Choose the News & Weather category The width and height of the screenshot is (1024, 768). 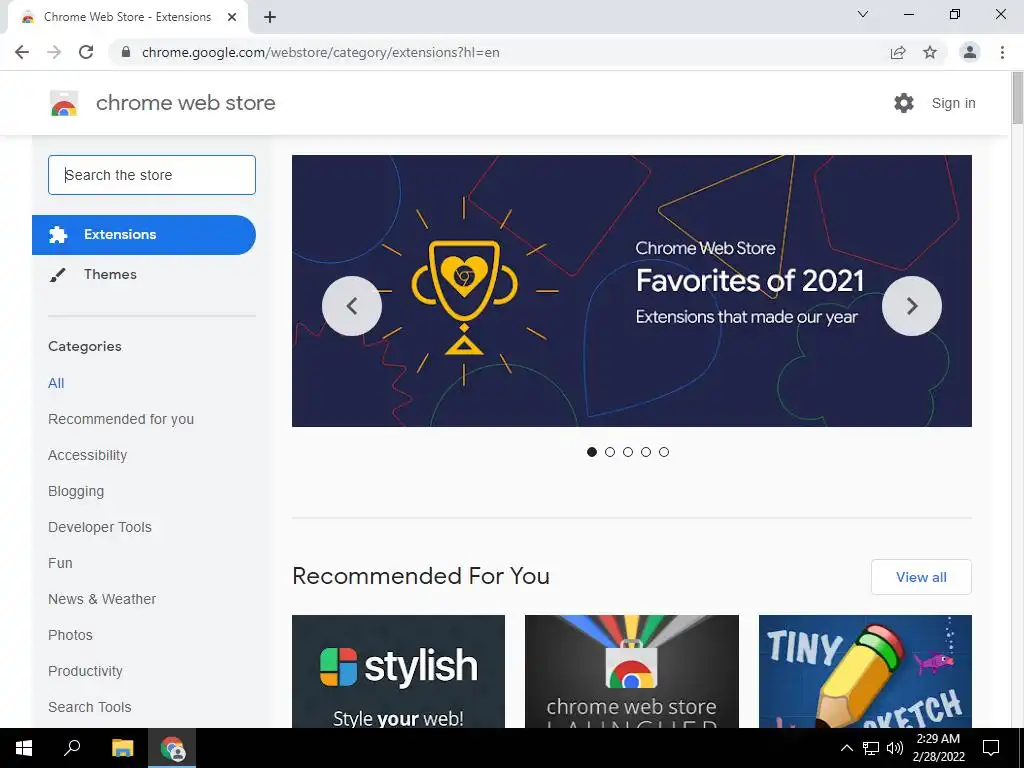click(102, 599)
